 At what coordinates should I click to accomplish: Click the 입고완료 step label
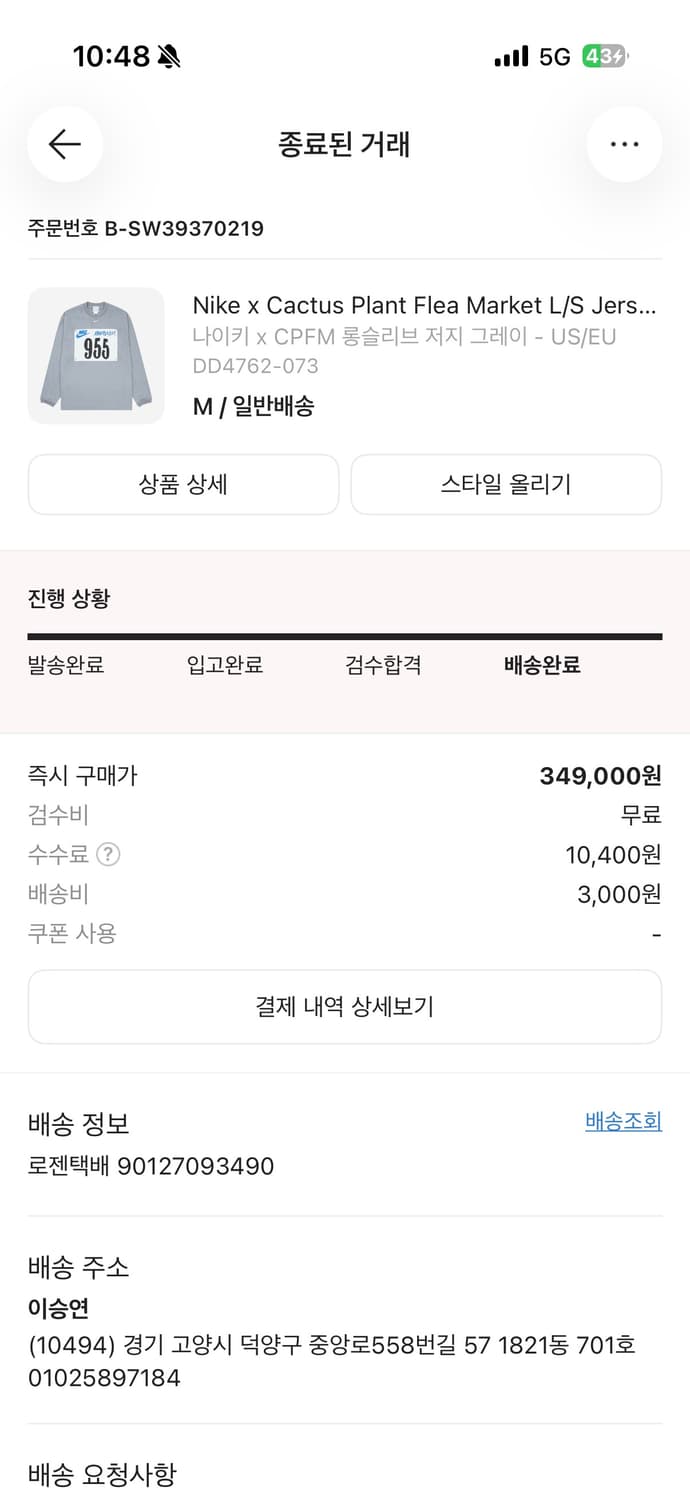tap(223, 665)
